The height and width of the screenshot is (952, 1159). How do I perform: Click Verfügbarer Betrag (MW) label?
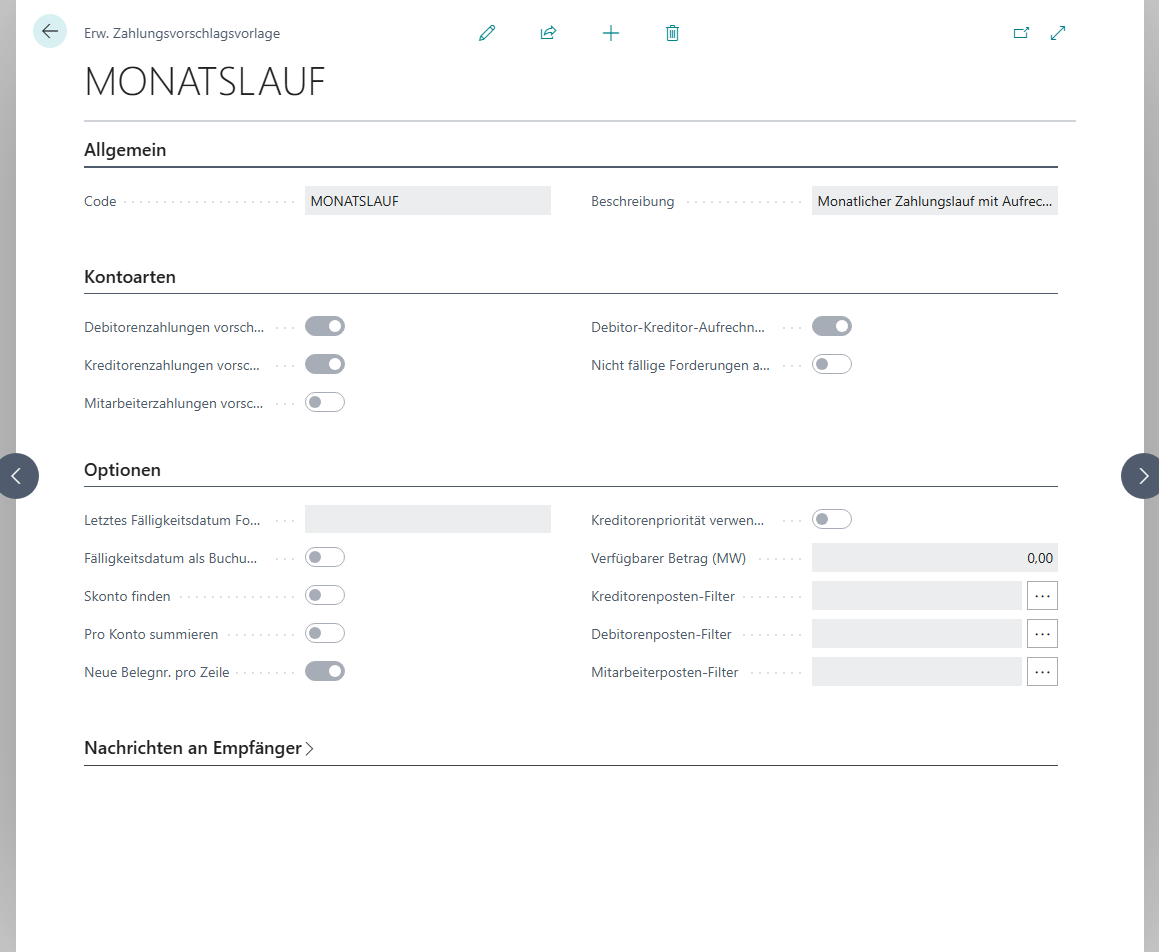click(x=668, y=559)
